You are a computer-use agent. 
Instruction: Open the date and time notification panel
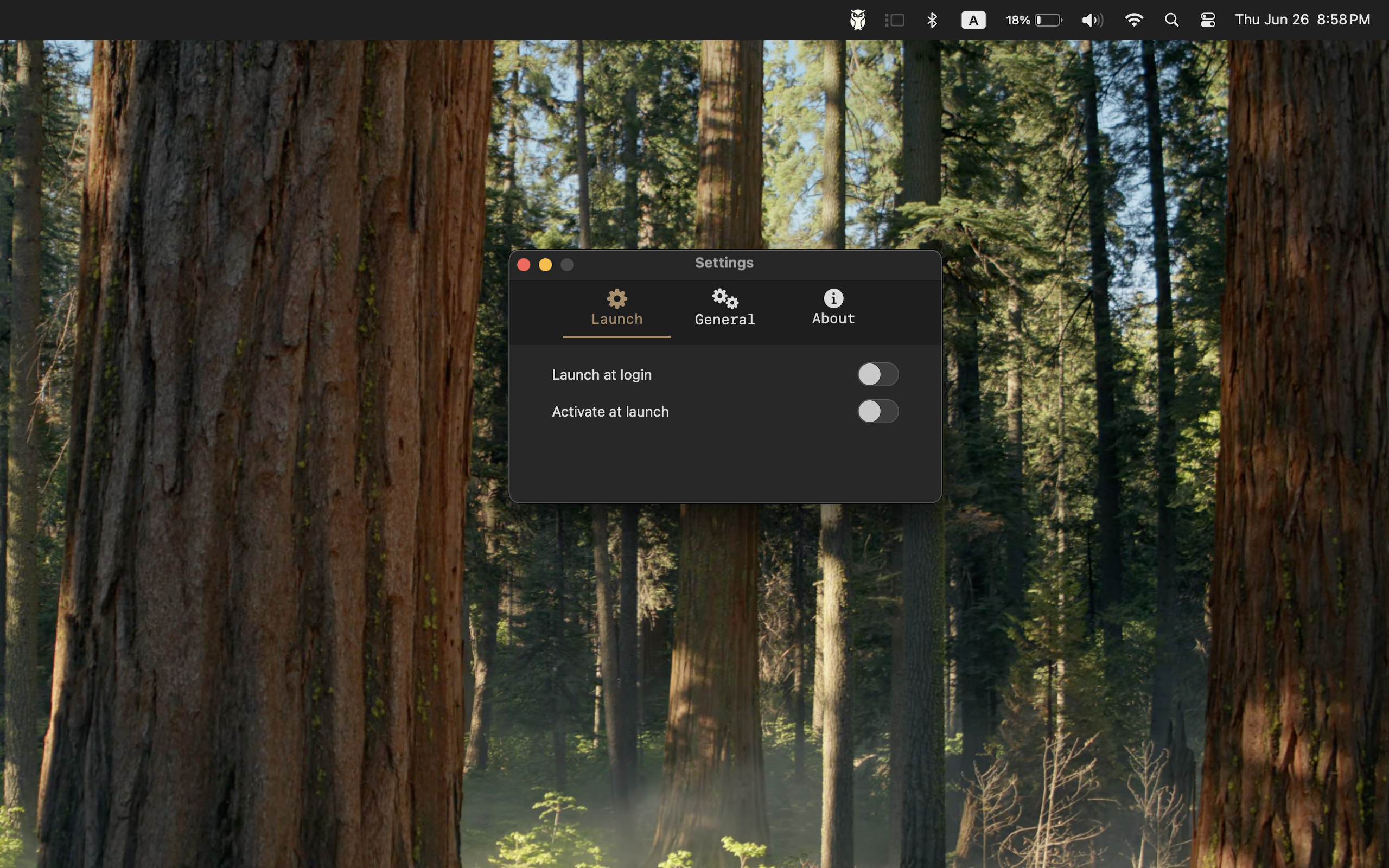[x=1302, y=20]
